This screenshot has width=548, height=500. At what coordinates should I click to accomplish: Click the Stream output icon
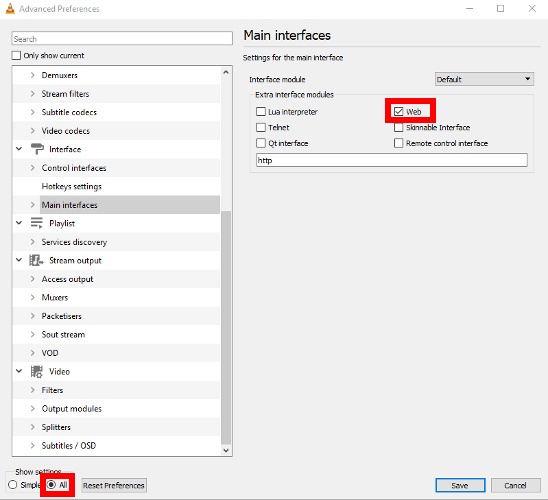click(x=36, y=260)
